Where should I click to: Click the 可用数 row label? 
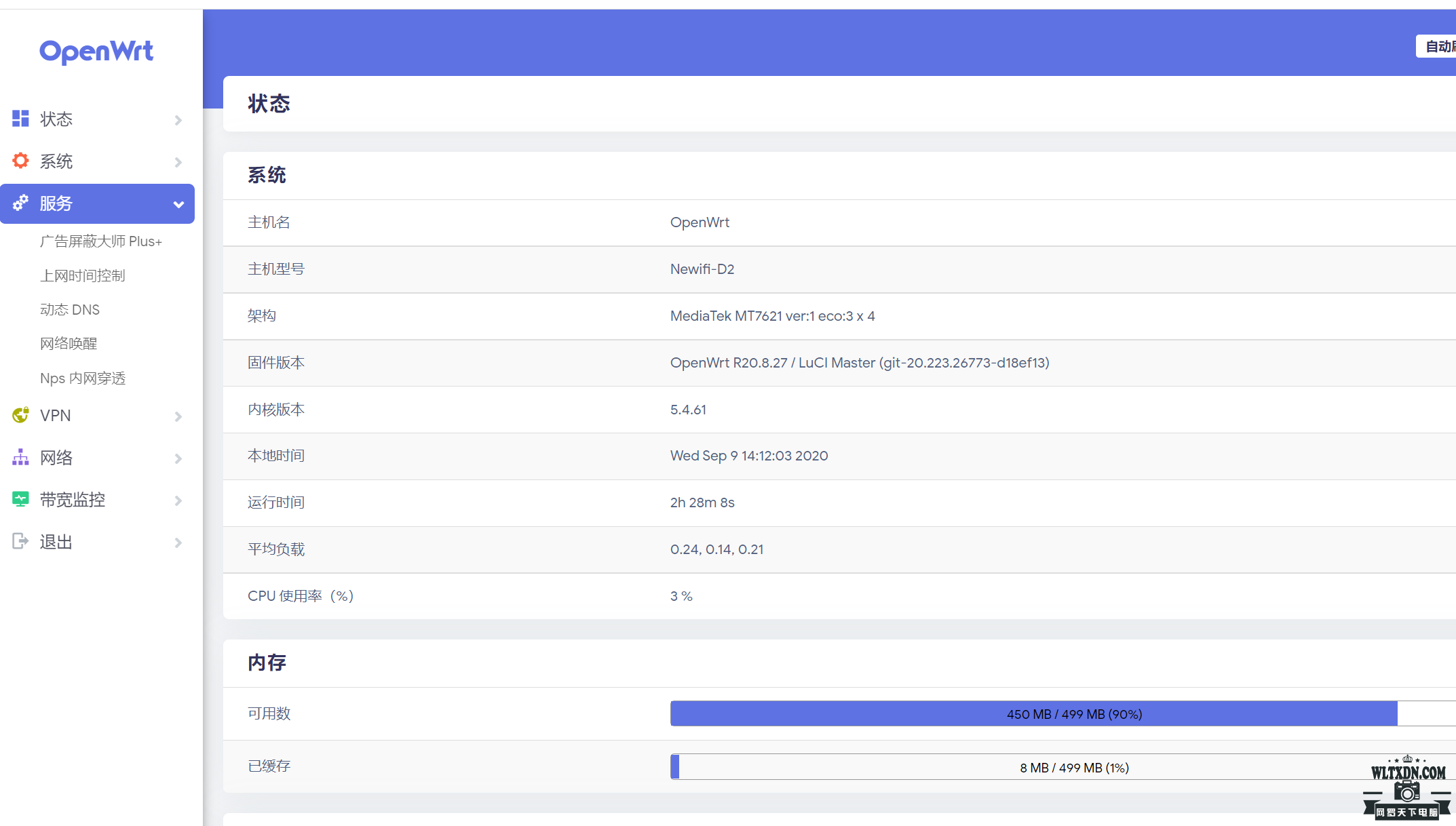(x=269, y=713)
